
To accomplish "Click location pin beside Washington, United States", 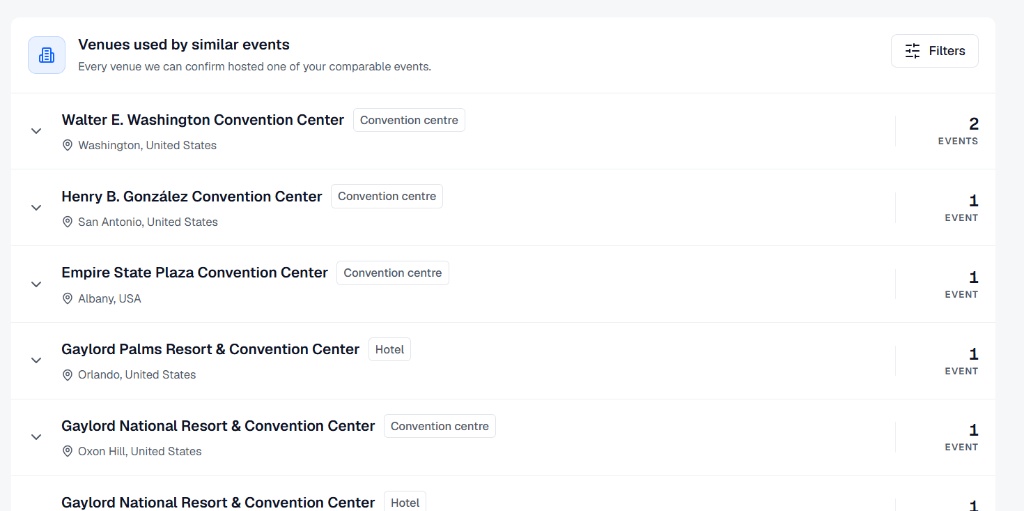I will tap(67, 145).
